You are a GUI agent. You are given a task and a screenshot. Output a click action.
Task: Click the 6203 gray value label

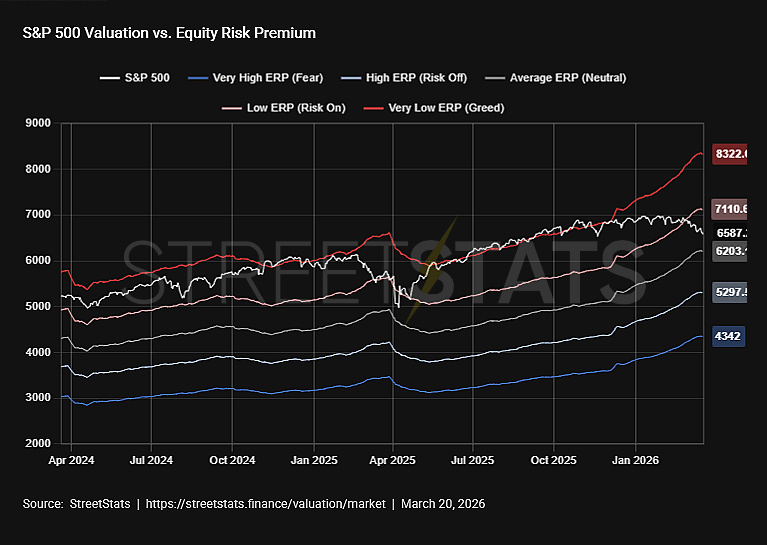tap(729, 251)
